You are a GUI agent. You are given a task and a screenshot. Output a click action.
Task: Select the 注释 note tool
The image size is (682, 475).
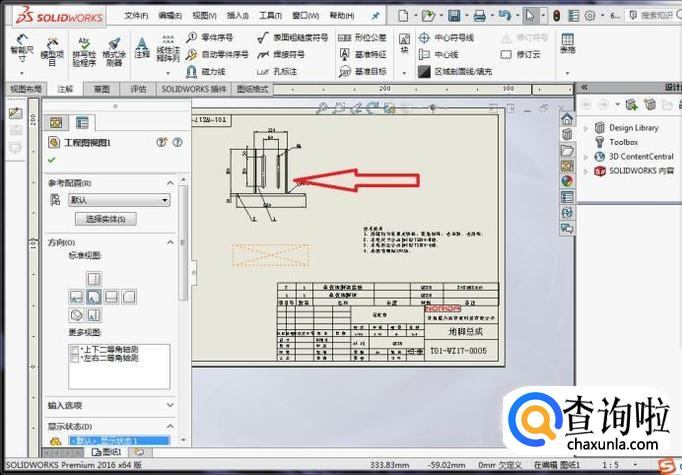tap(142, 46)
